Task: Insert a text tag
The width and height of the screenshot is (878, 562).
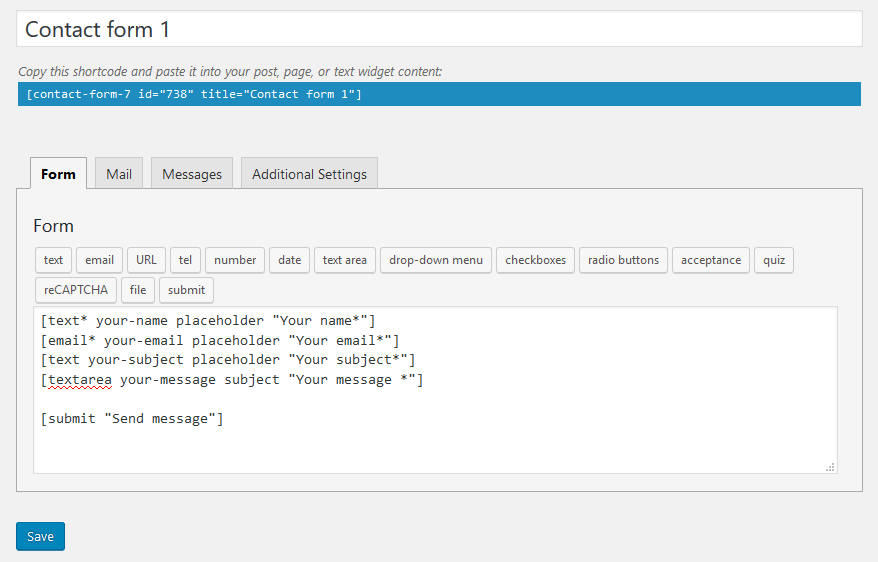Action: tap(53, 260)
